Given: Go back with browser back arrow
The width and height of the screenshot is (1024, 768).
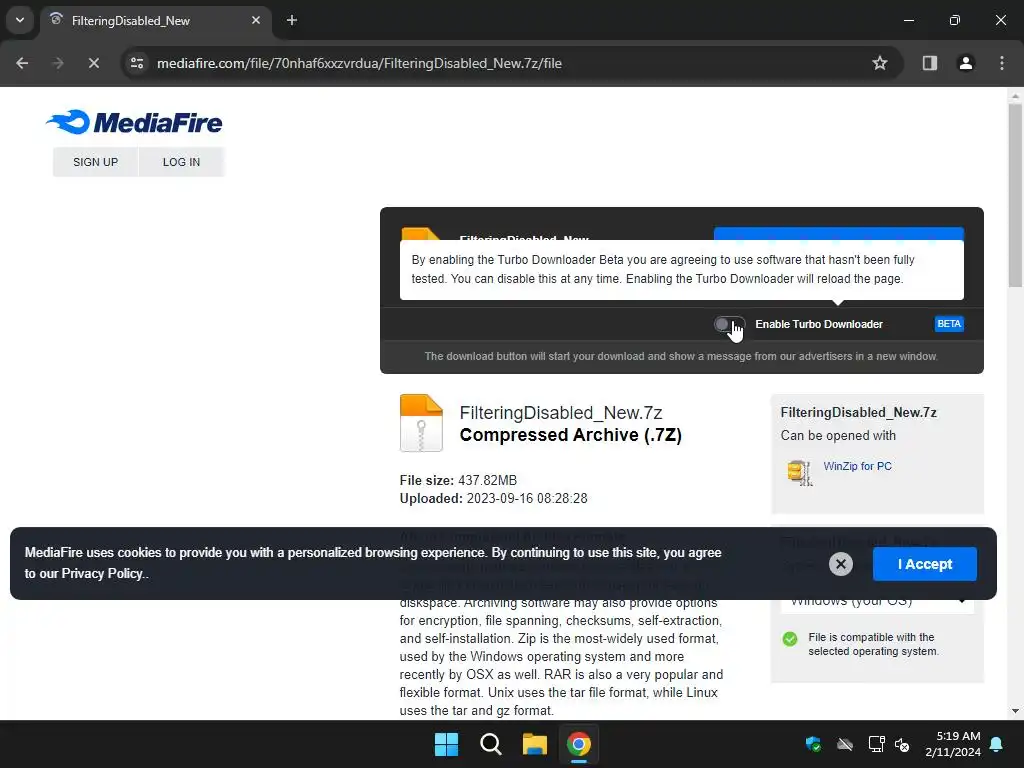Looking at the screenshot, I should pos(22,63).
